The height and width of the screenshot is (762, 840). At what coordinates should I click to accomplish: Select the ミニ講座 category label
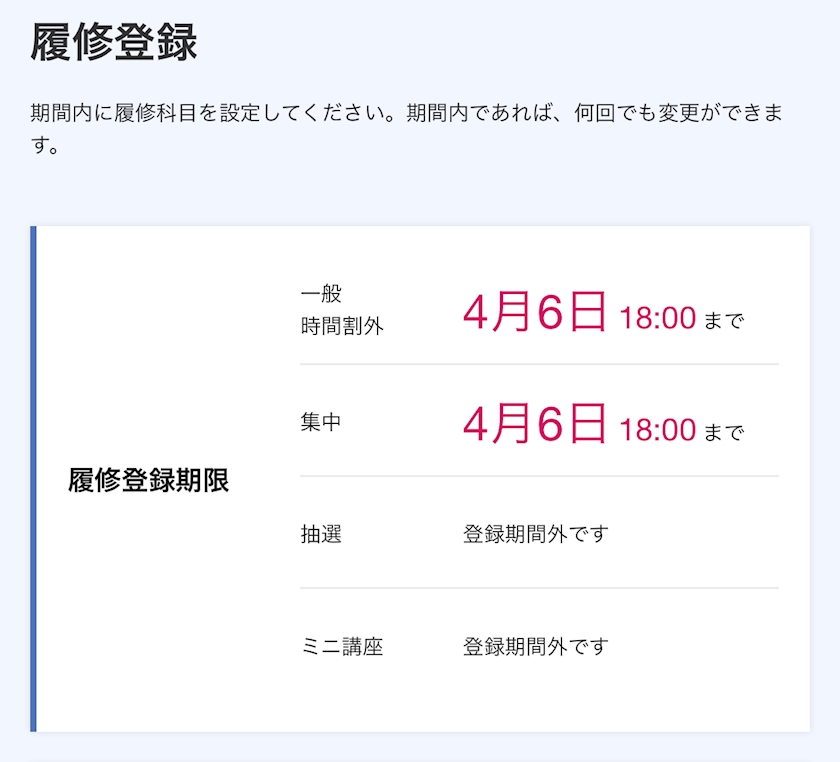coord(342,646)
